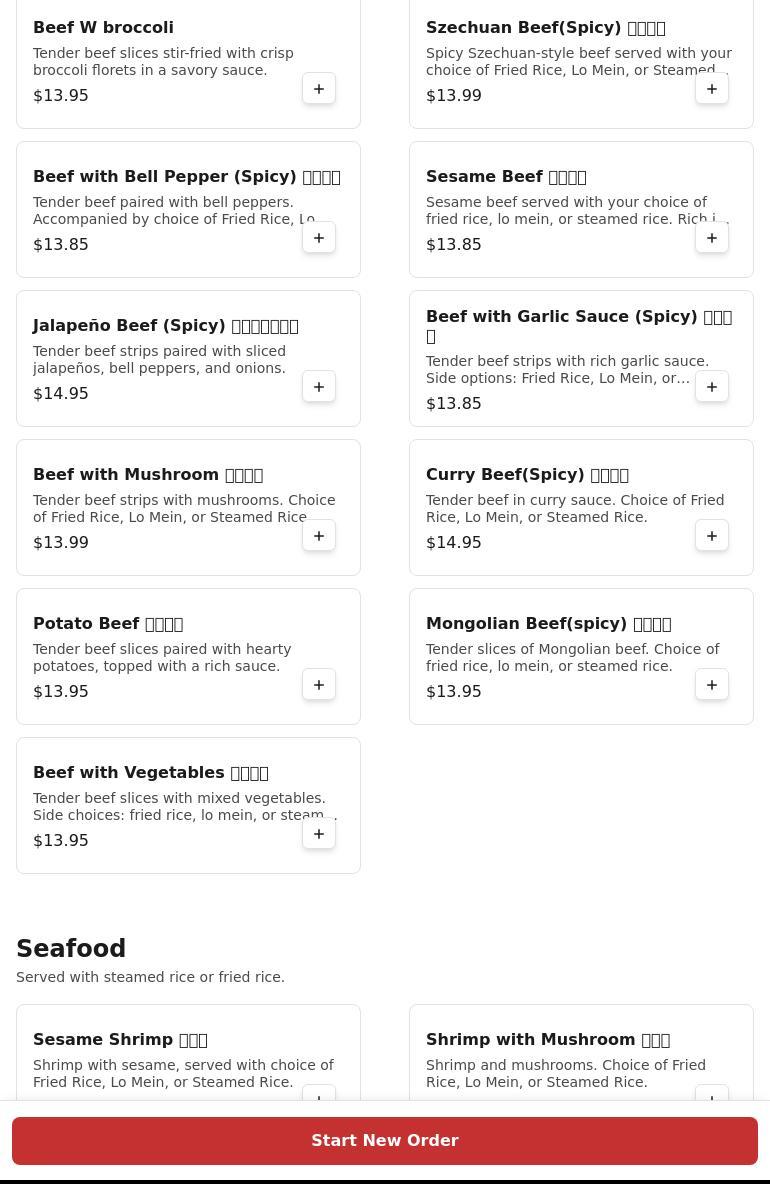The width and height of the screenshot is (770, 1184).
Task: Add Beef W broccoli to order
Action: tap(319, 88)
